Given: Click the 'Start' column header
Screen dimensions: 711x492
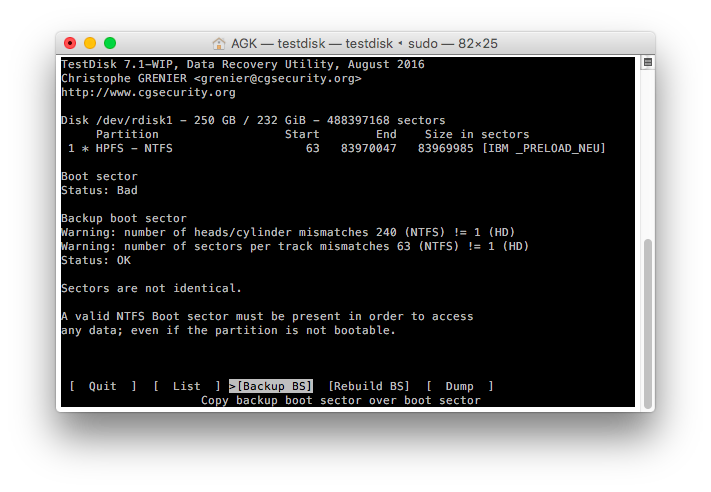Looking at the screenshot, I should point(302,134).
